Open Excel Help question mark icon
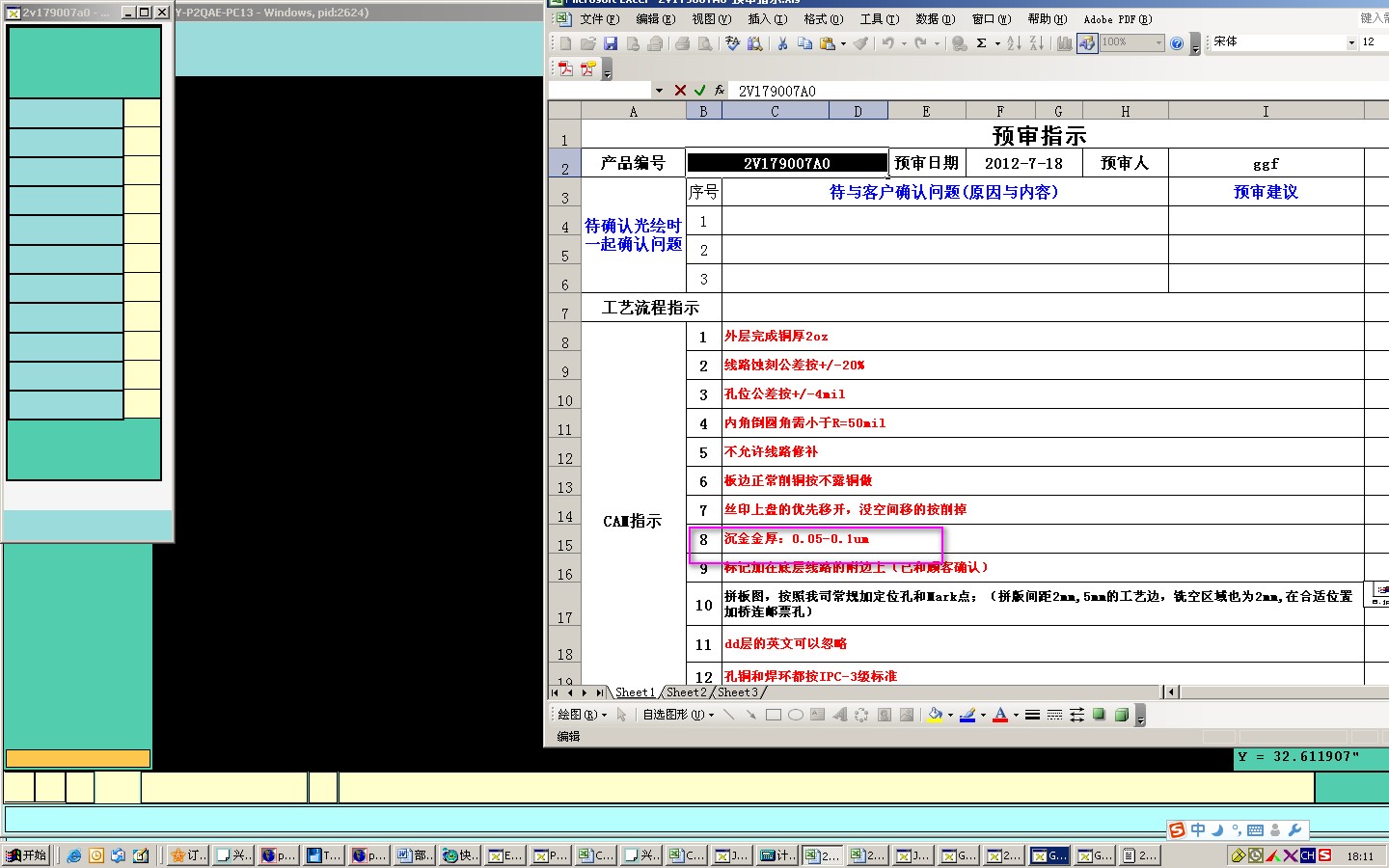1389x868 pixels. [1177, 43]
